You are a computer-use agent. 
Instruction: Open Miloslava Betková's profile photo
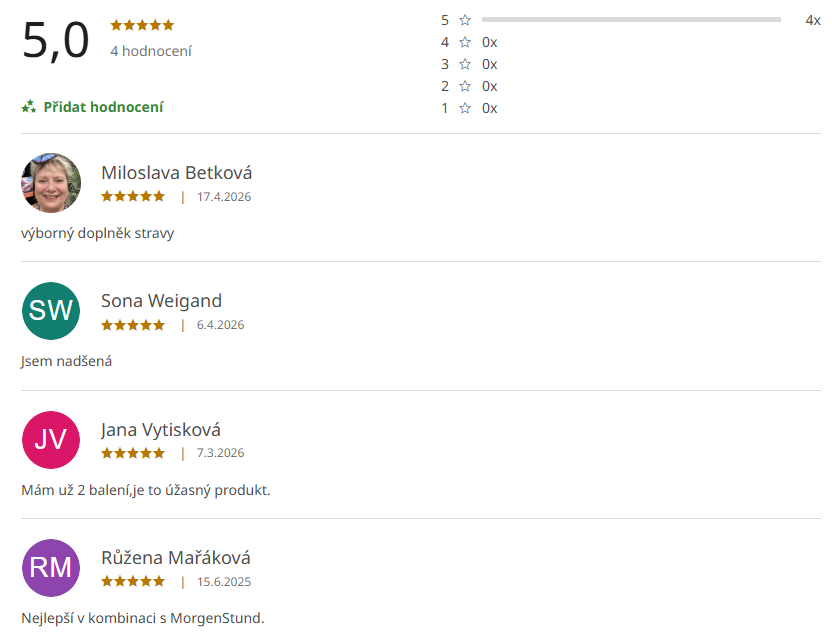pos(51,183)
